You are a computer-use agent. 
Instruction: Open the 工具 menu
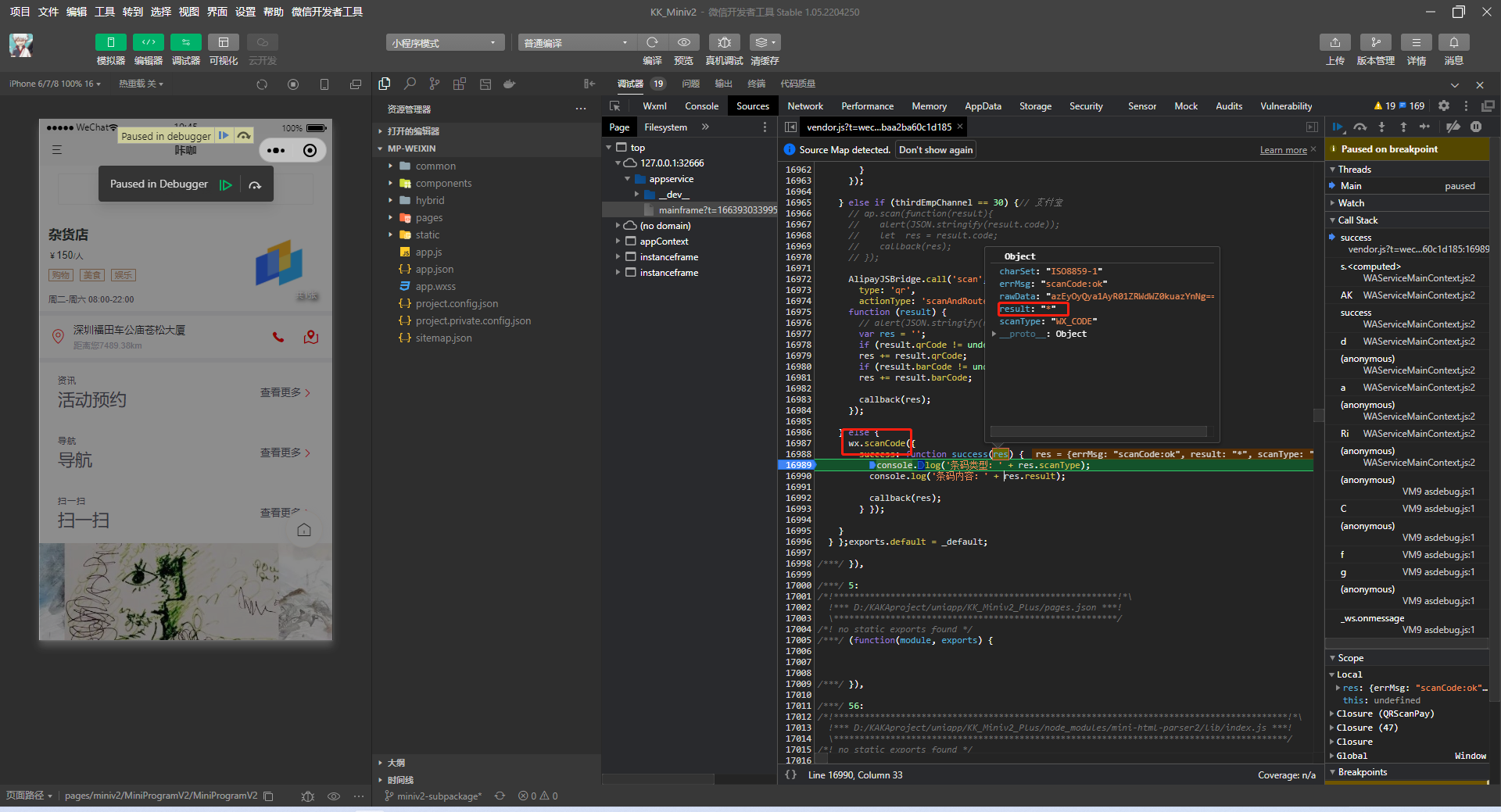coord(105,12)
